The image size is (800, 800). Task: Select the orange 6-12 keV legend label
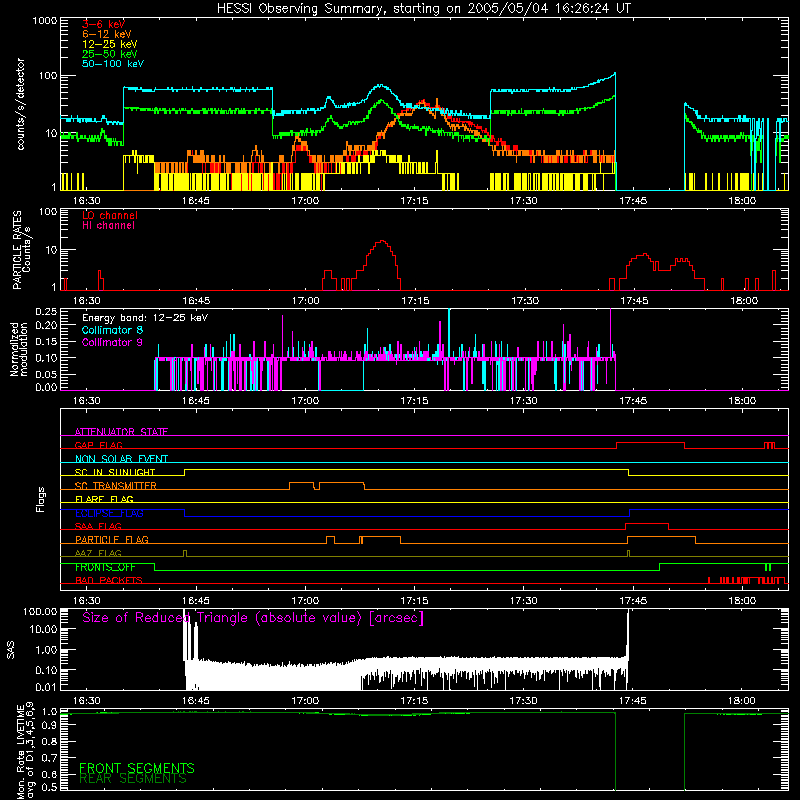(x=106, y=34)
